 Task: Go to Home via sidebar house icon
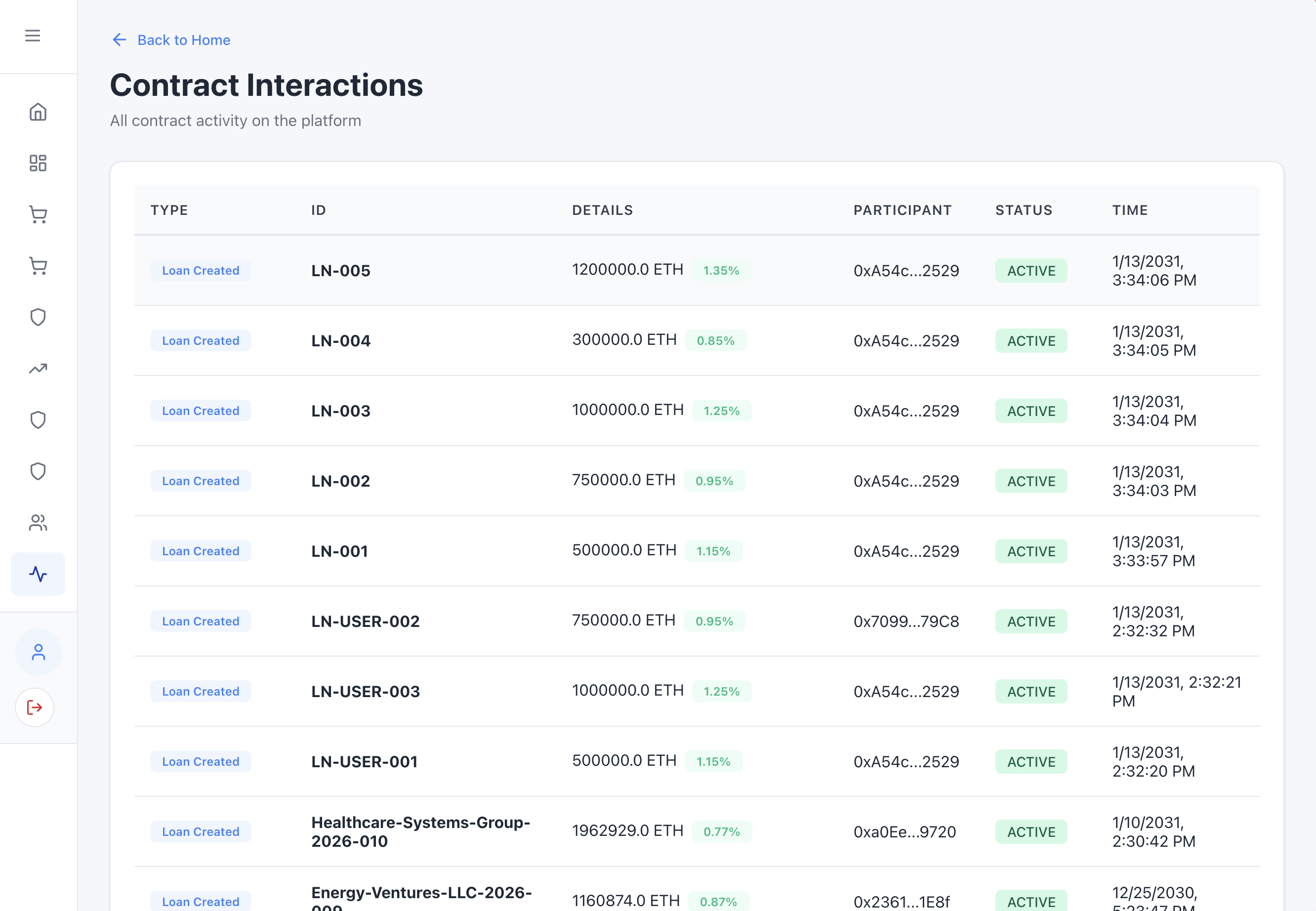38,112
